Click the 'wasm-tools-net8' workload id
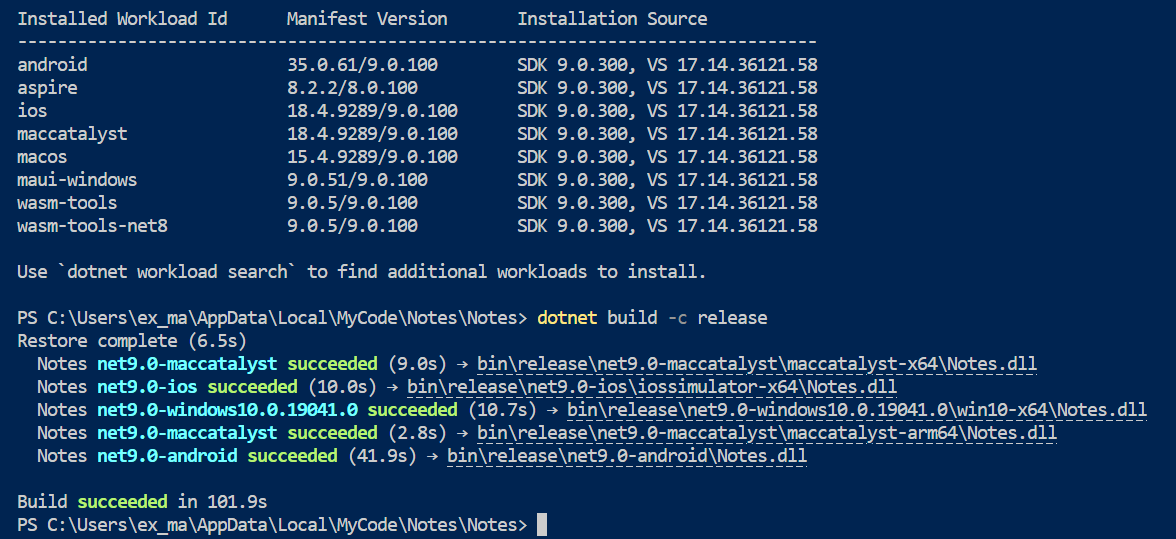The image size is (1176, 539). (x=92, y=226)
